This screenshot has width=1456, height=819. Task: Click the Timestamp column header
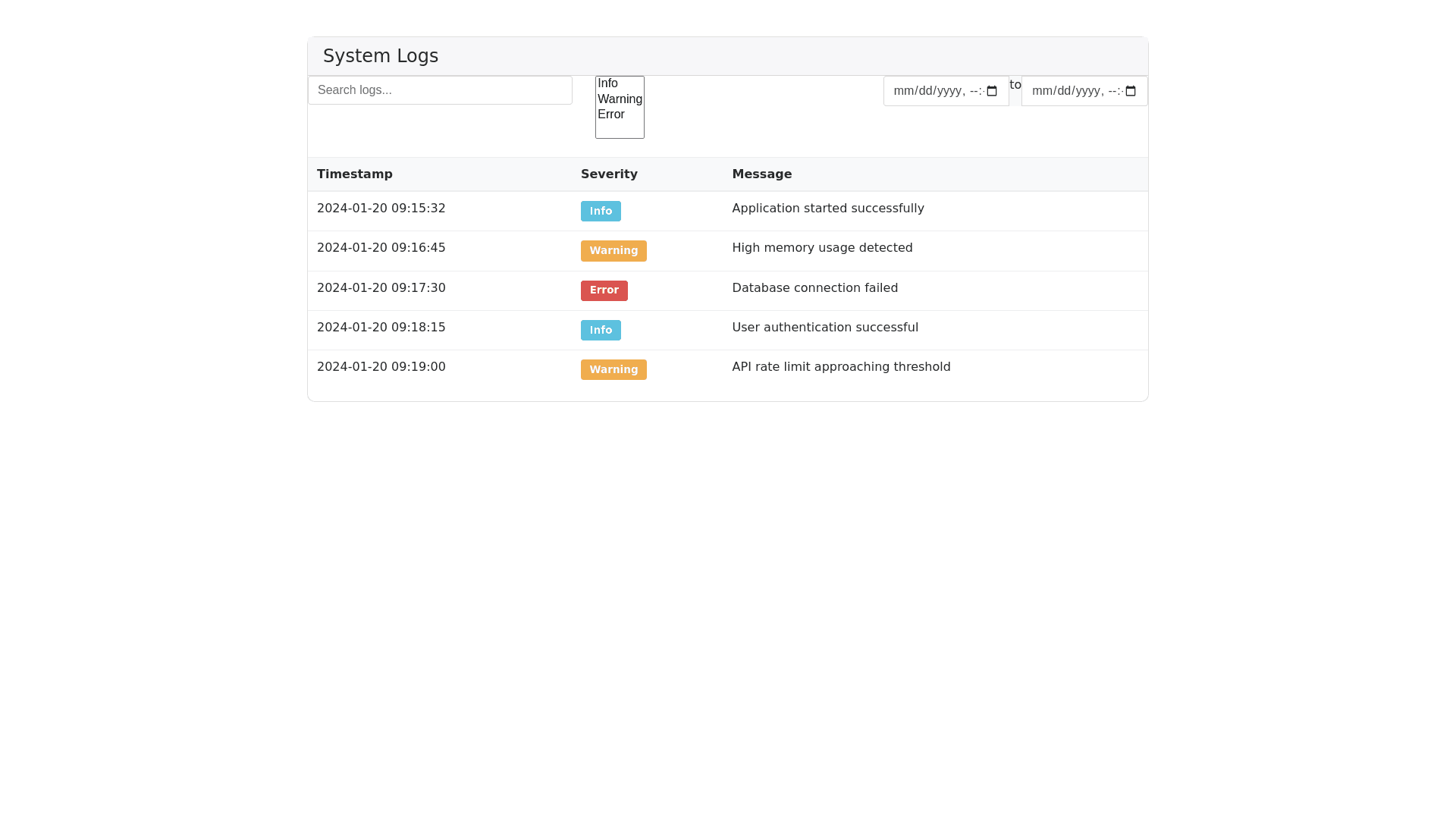pos(355,174)
